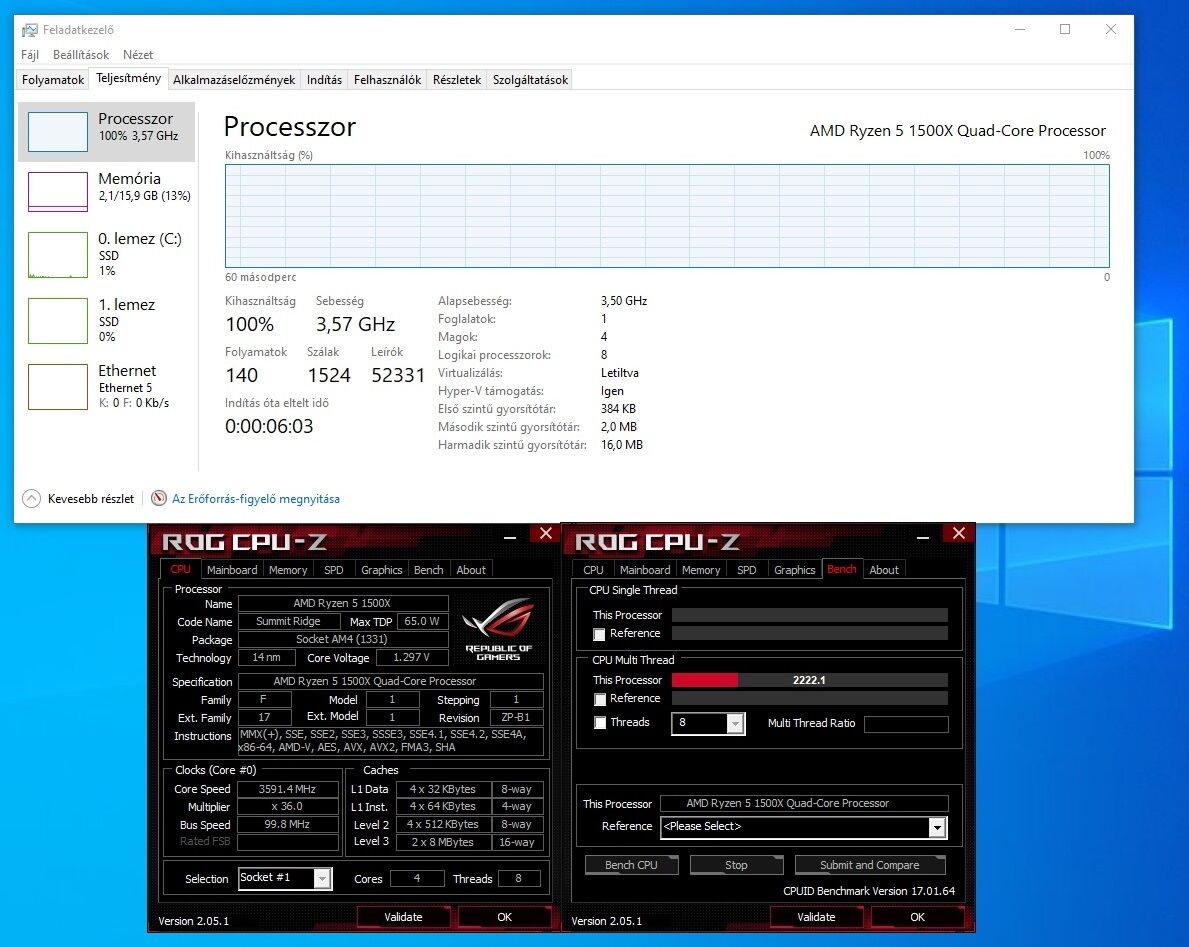Image resolution: width=1189 pixels, height=947 pixels.
Task: Select the Processzor usage thumbnail
Action: [58, 132]
